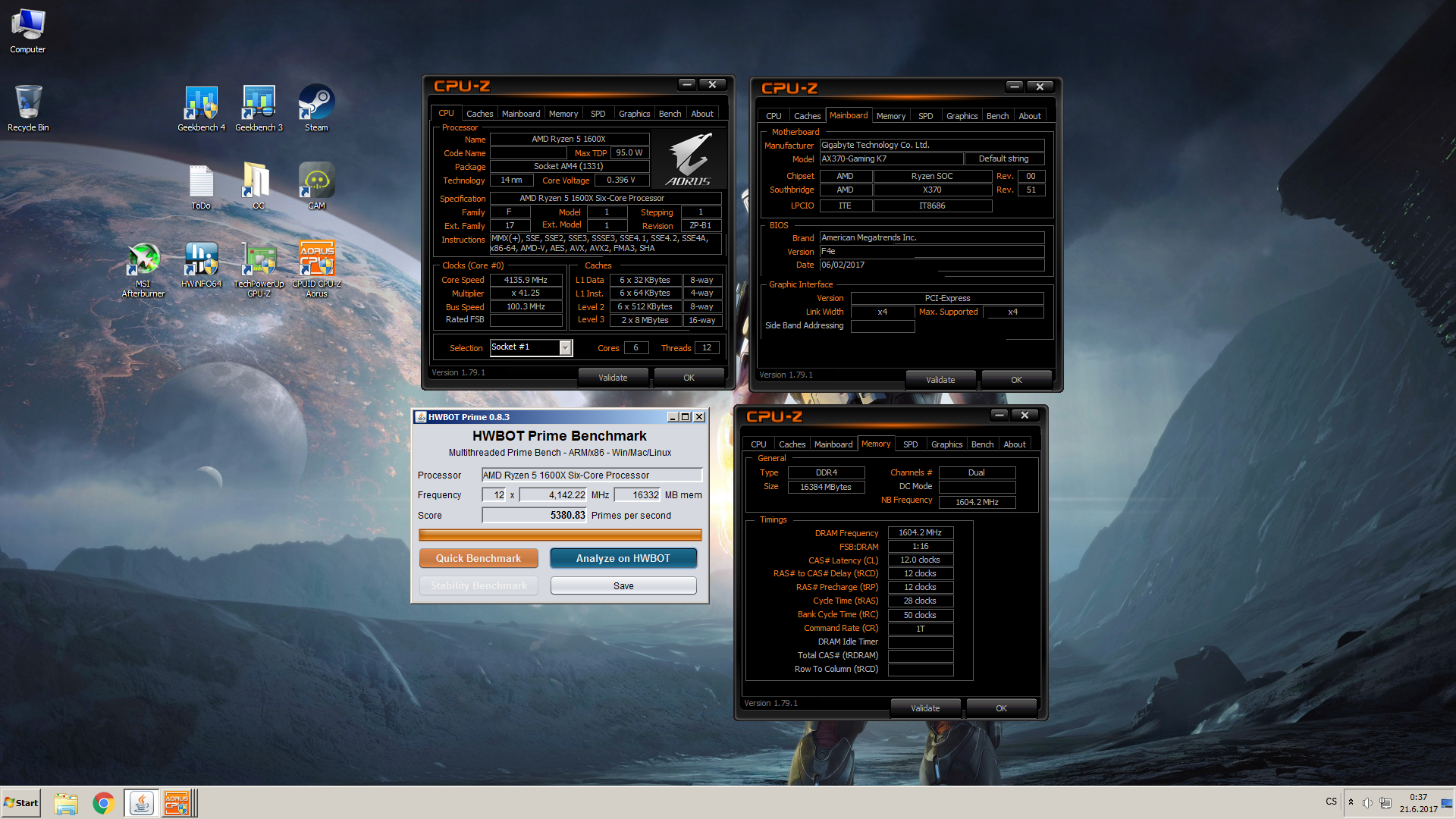
Task: Open Graphics tab in Memory window
Action: pos(946,444)
